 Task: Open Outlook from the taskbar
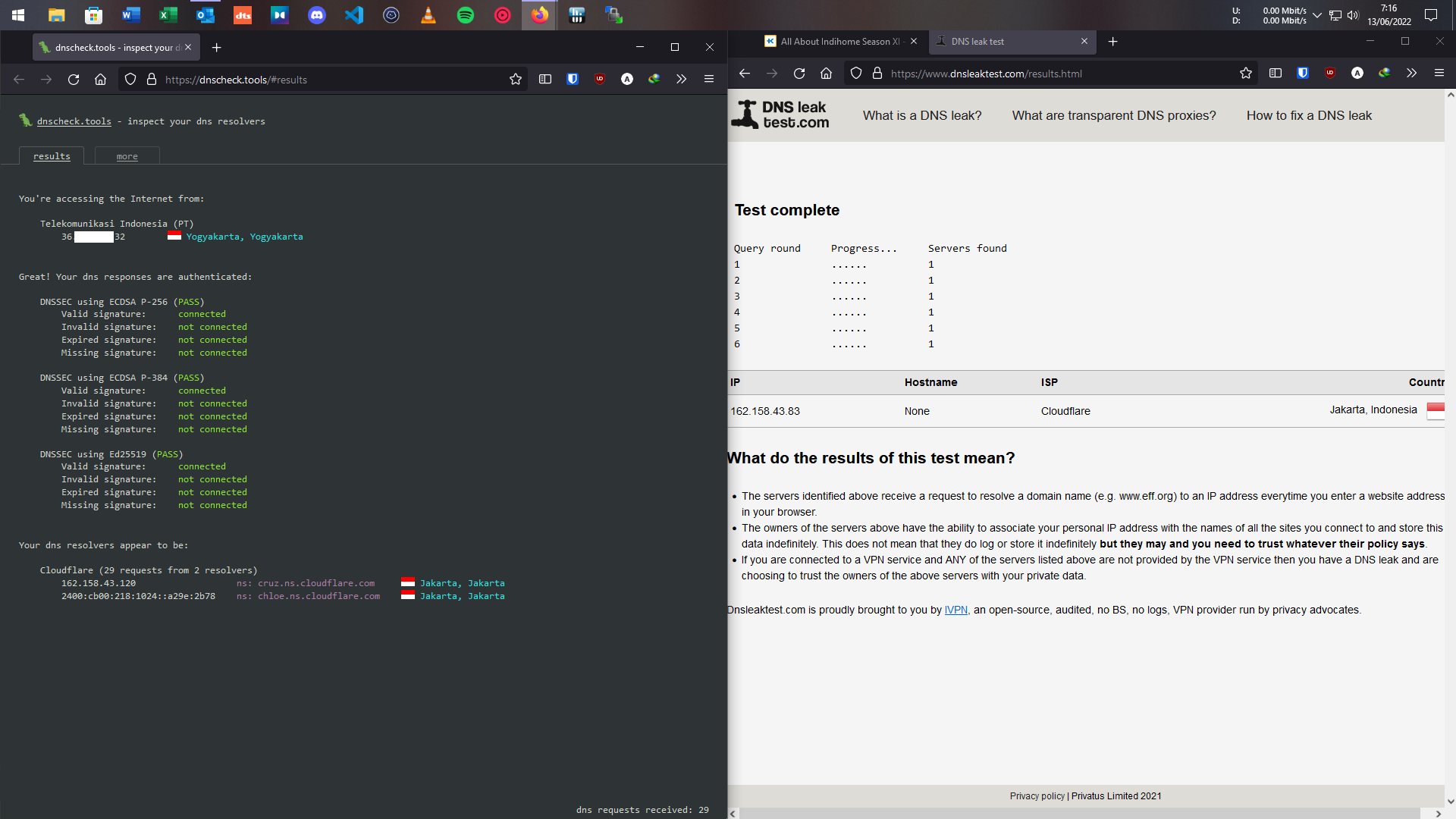[205, 14]
